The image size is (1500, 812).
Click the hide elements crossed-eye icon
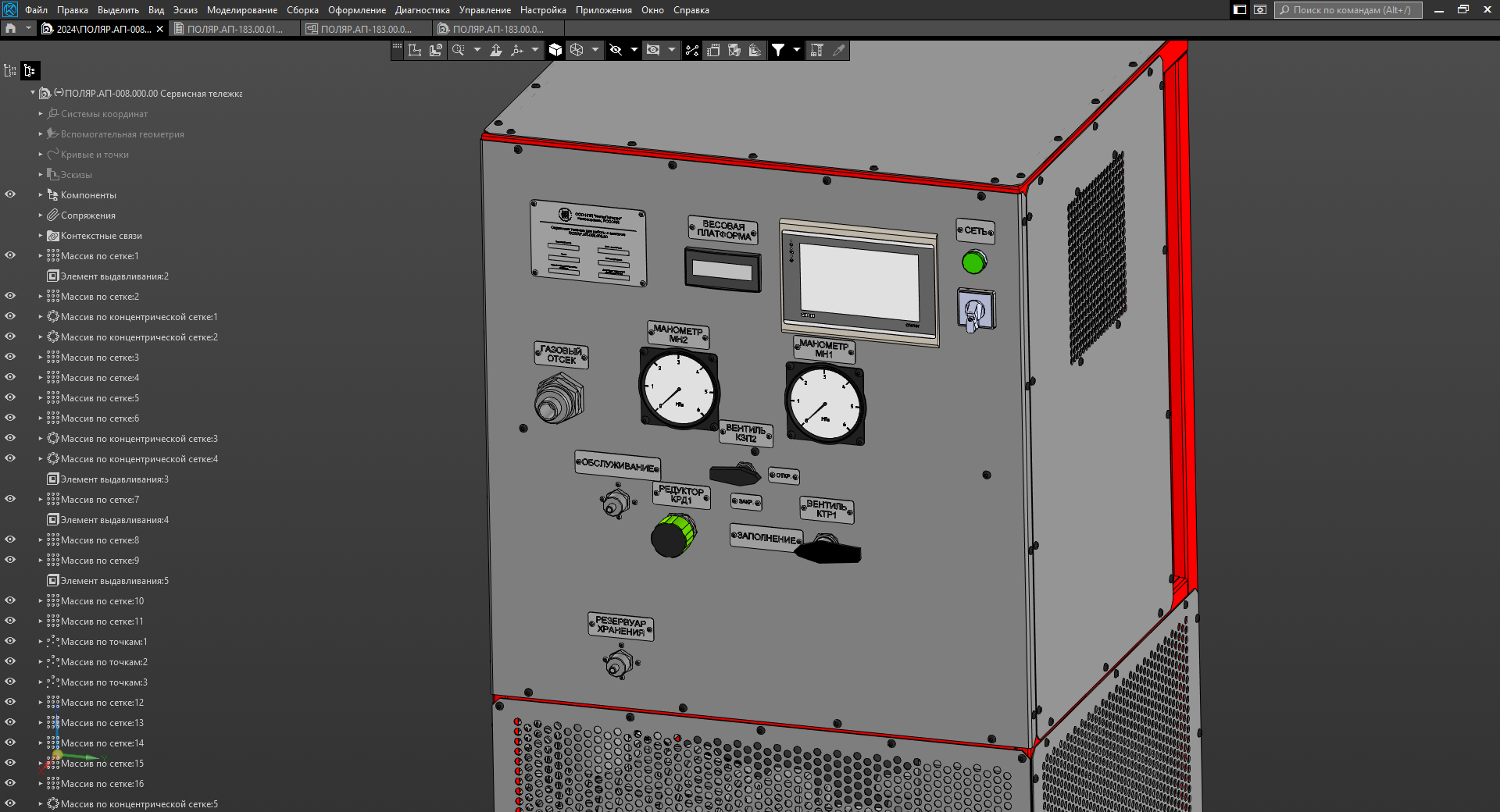coord(616,50)
